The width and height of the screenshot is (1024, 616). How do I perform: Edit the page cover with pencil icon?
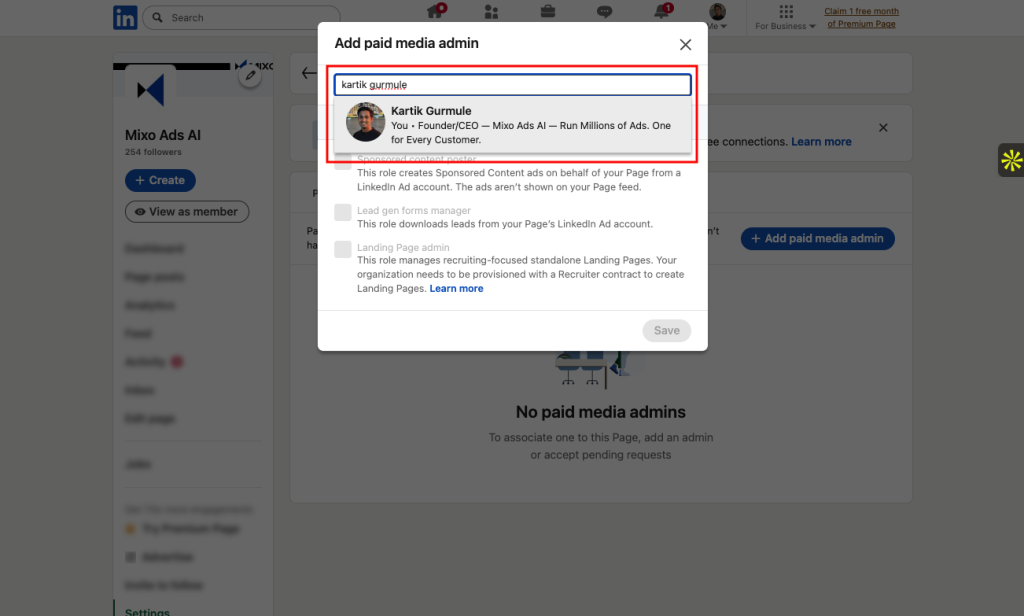tap(250, 75)
